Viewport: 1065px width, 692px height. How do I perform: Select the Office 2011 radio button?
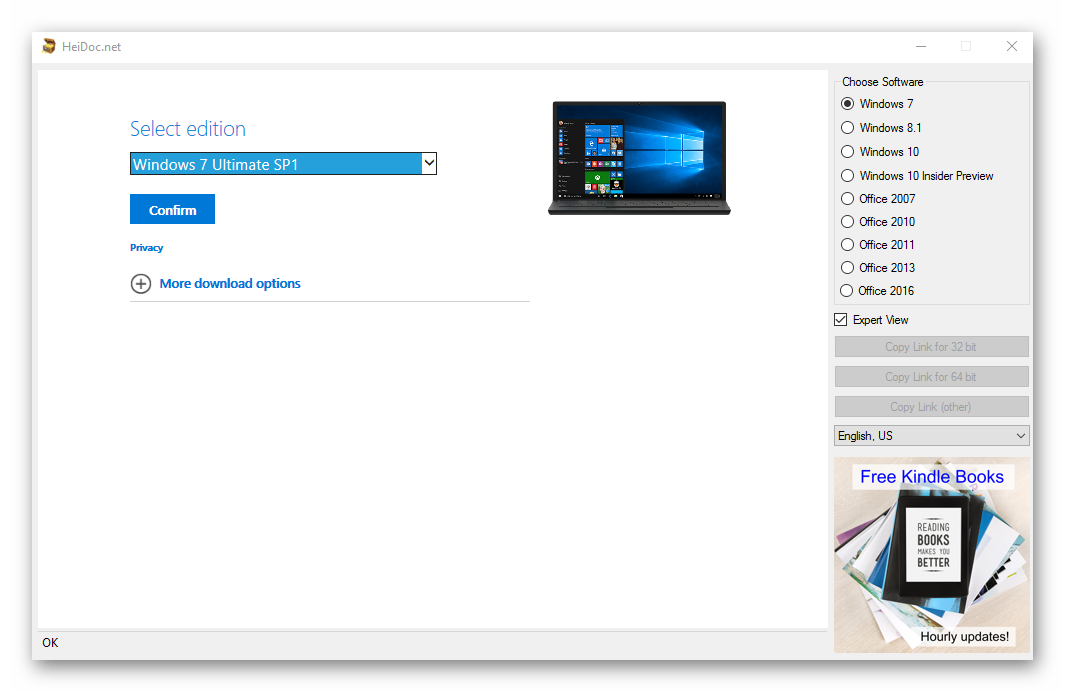click(848, 245)
